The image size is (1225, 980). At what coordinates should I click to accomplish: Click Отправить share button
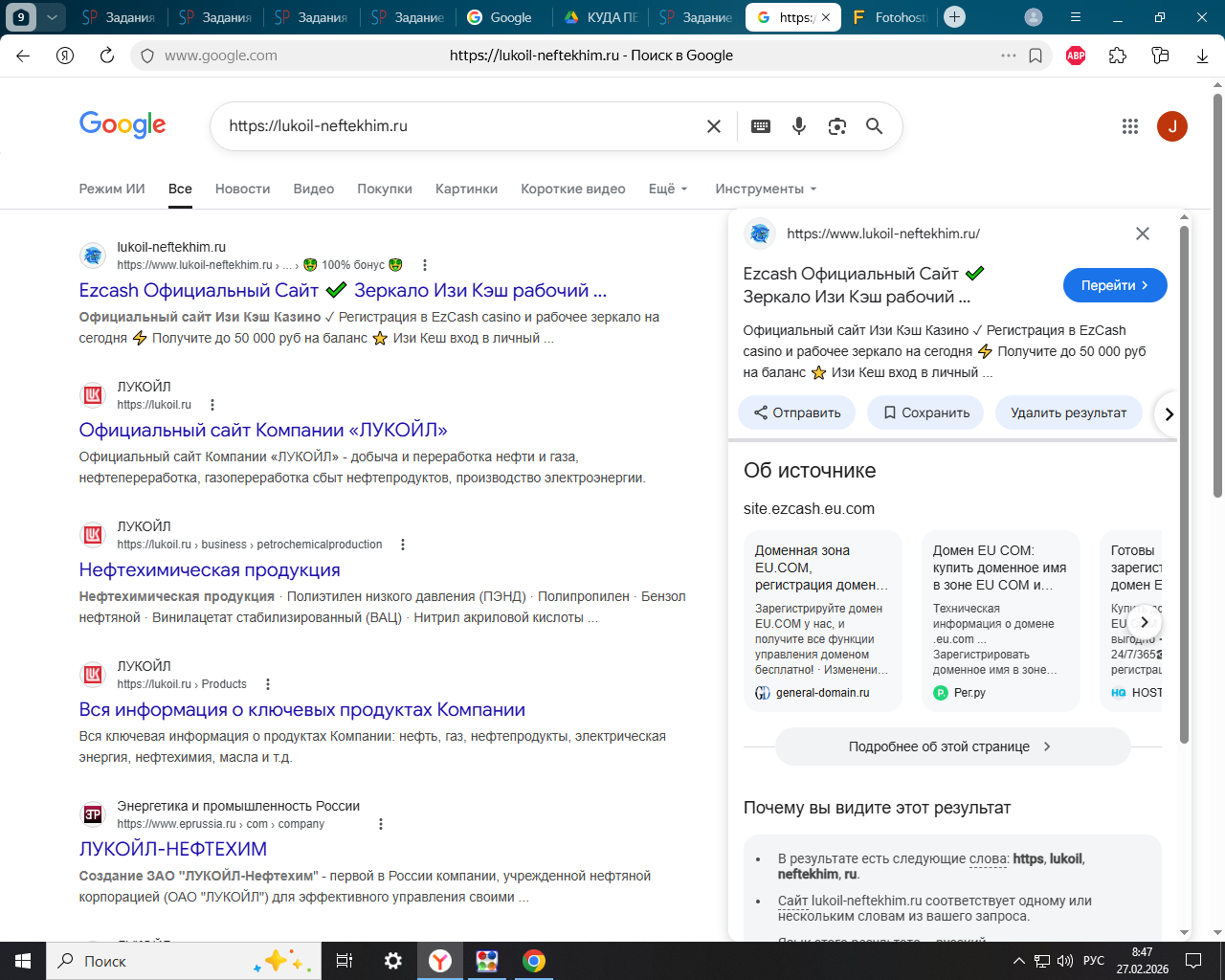tap(797, 412)
